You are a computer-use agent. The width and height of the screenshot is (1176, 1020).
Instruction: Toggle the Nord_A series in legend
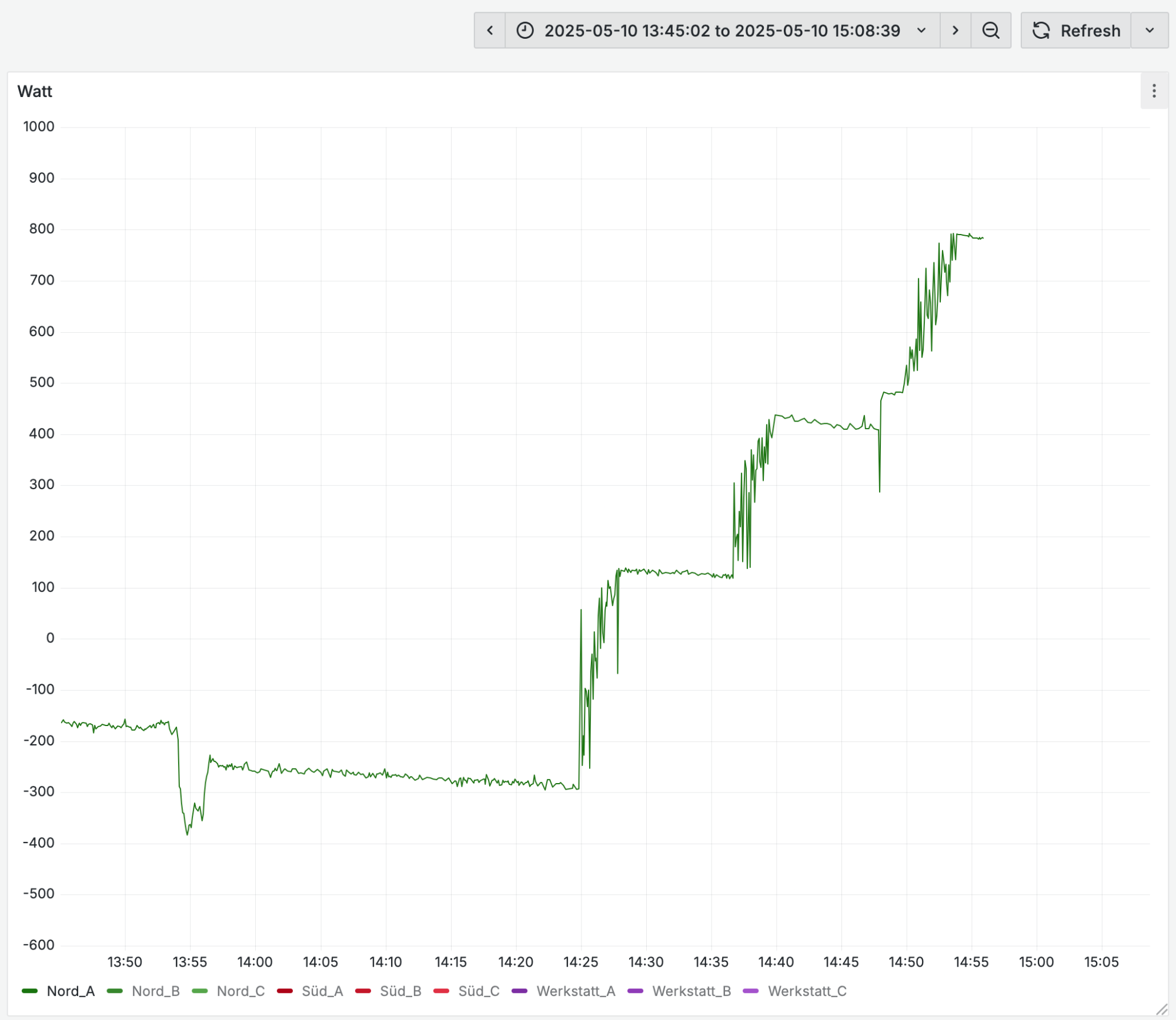[71, 991]
